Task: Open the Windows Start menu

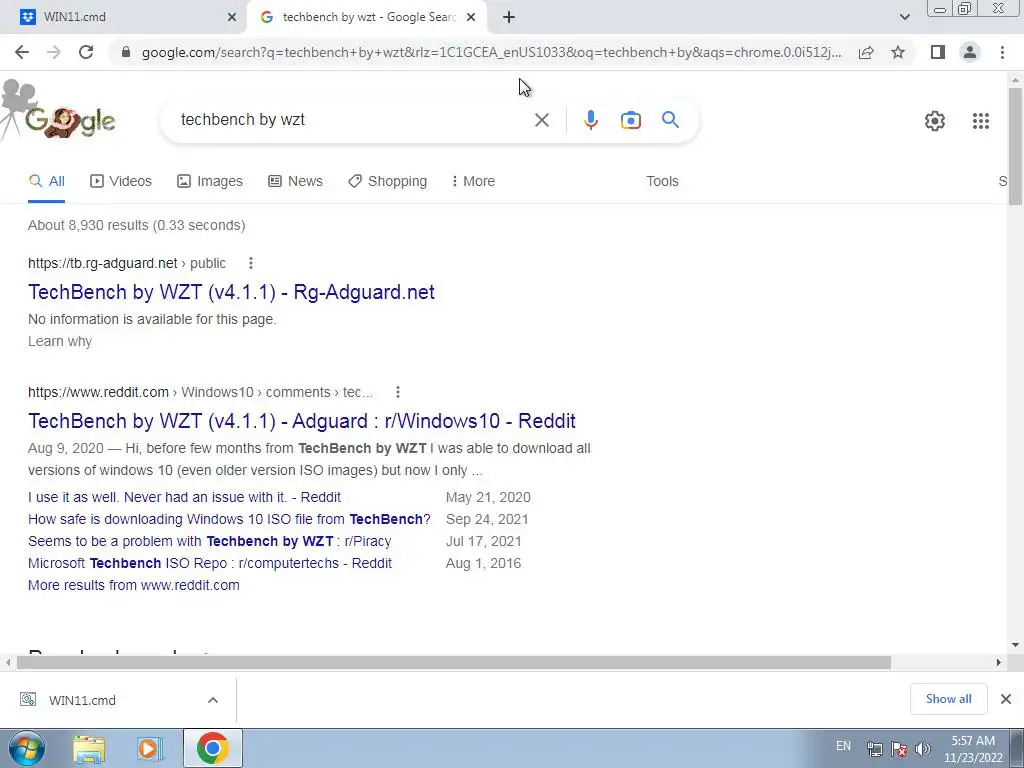Action: point(27,748)
